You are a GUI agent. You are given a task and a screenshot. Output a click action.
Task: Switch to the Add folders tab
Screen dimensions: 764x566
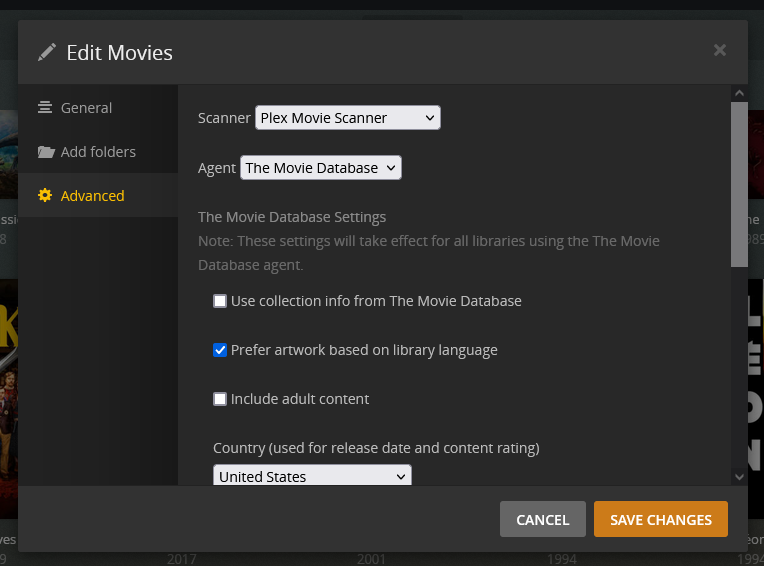pyautogui.click(x=98, y=151)
